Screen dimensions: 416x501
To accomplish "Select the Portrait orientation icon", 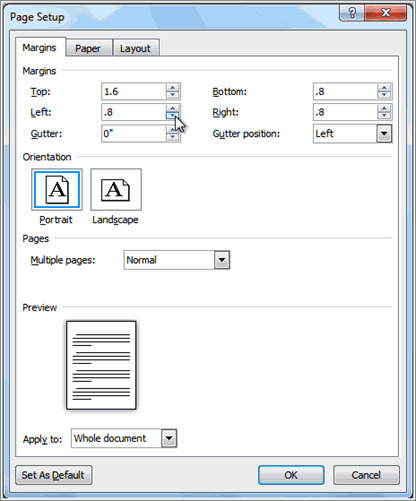I will [x=57, y=190].
